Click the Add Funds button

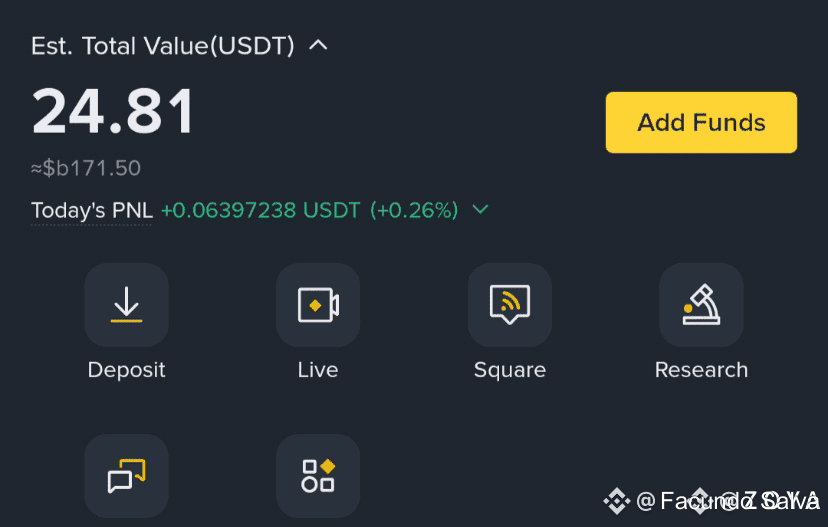click(x=701, y=123)
